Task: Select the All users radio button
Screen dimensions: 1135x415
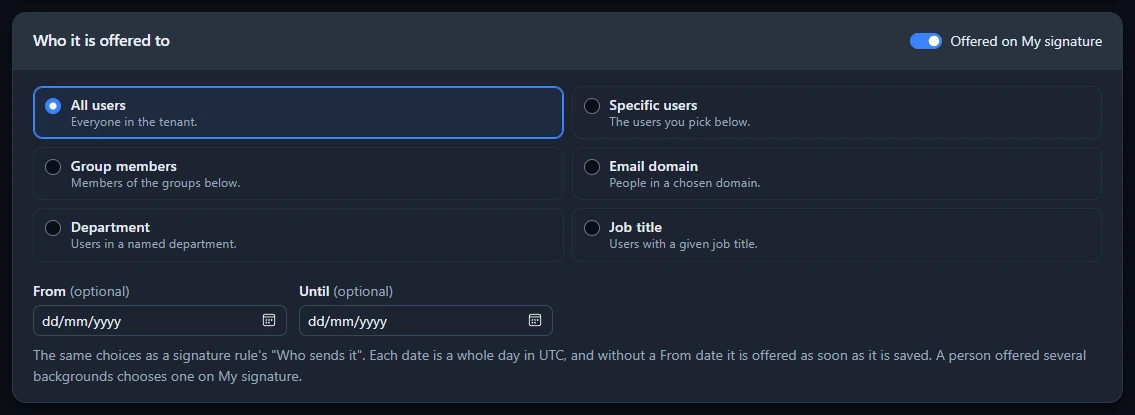Action: [53, 106]
